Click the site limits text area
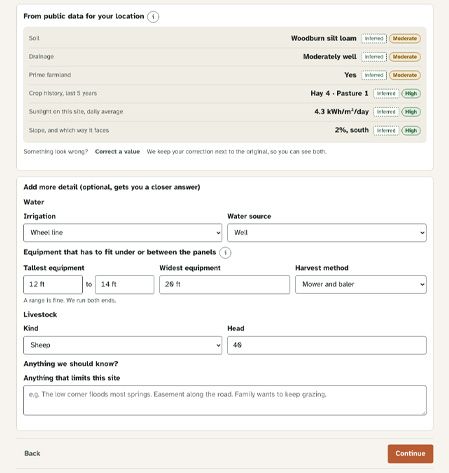The width and height of the screenshot is (449, 473). pyautogui.click(x=225, y=400)
